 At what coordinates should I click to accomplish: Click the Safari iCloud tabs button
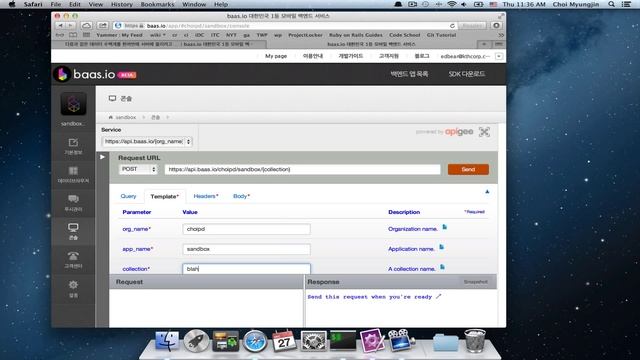pyautogui.click(x=87, y=25)
